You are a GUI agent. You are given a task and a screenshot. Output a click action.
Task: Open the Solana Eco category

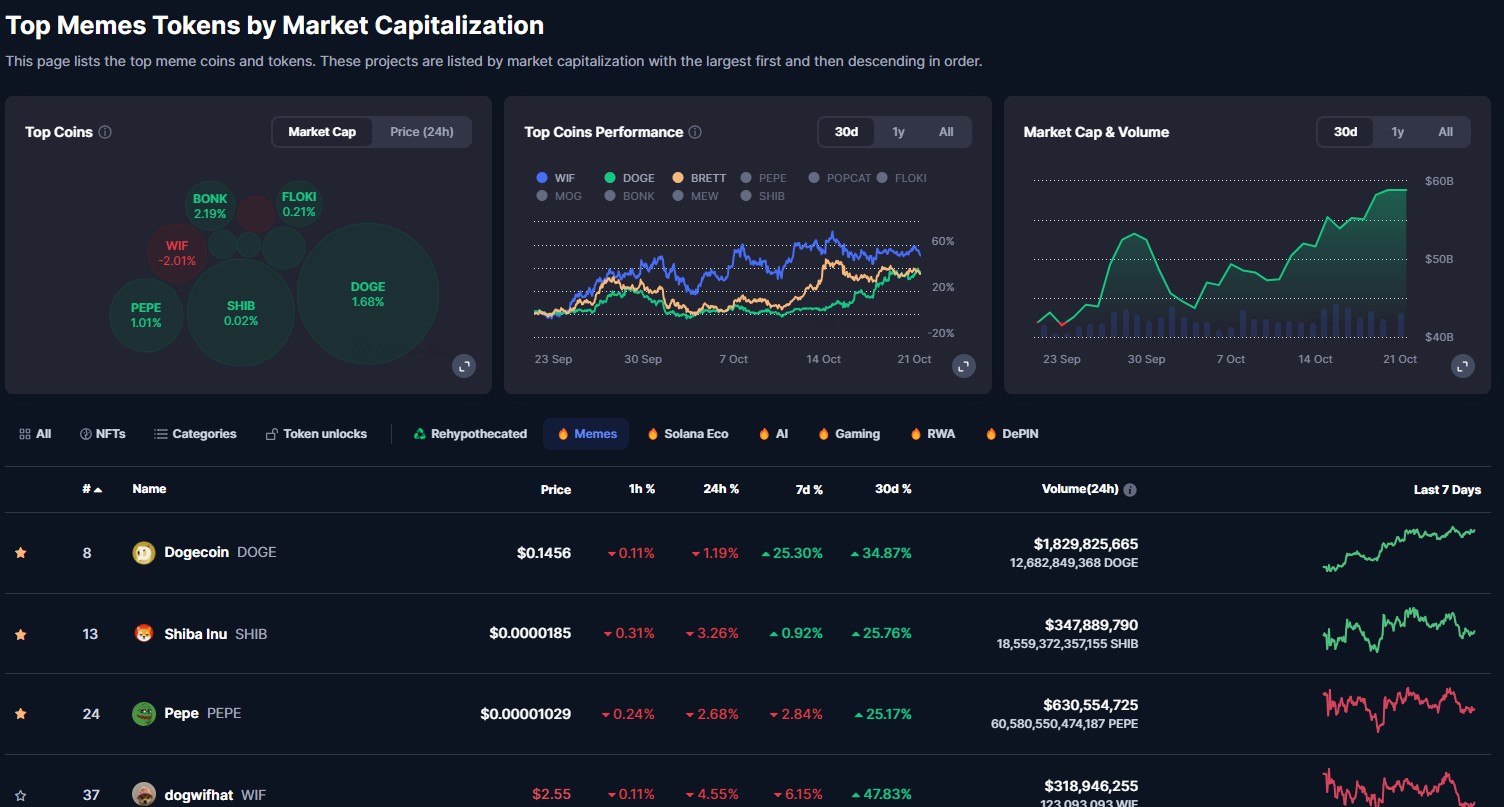click(x=688, y=434)
